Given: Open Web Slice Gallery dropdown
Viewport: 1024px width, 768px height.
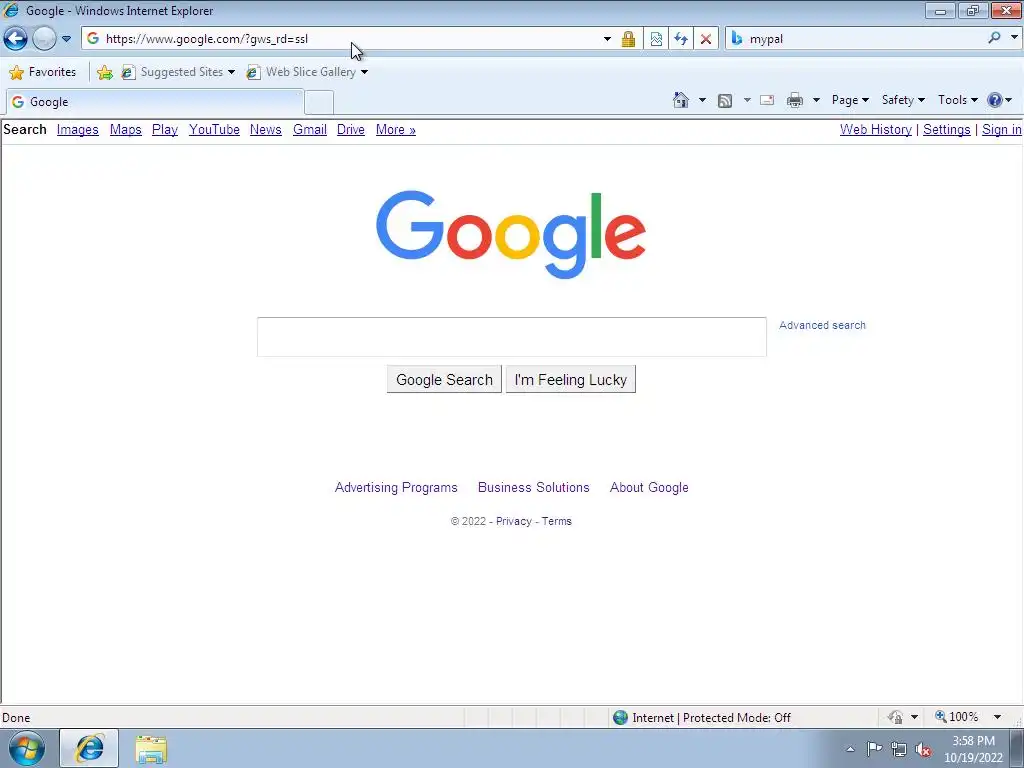Looking at the screenshot, I should pyautogui.click(x=307, y=72).
